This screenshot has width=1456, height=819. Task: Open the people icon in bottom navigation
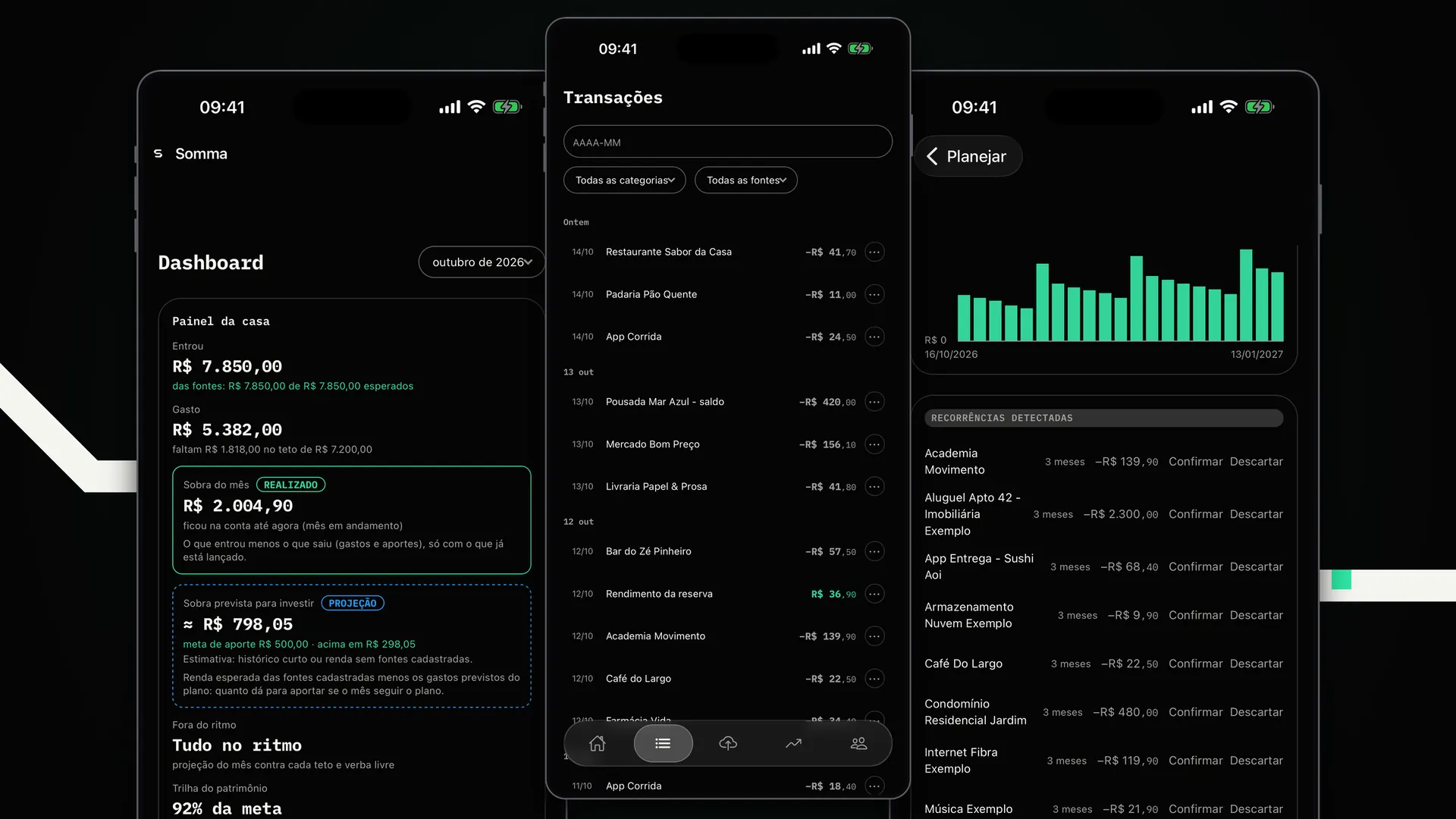point(858,743)
